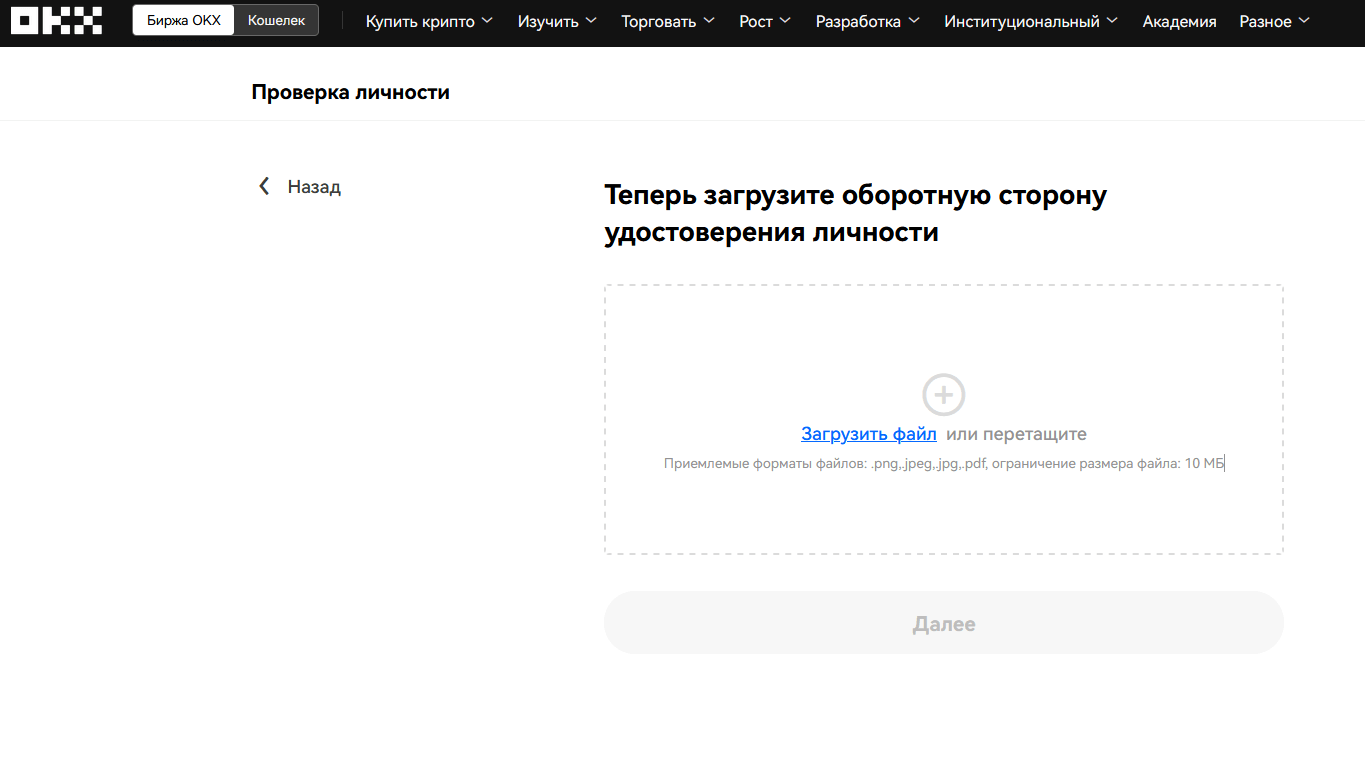The width and height of the screenshot is (1365, 770).
Task: Switch to Биржа OKX mode
Action: (184, 20)
